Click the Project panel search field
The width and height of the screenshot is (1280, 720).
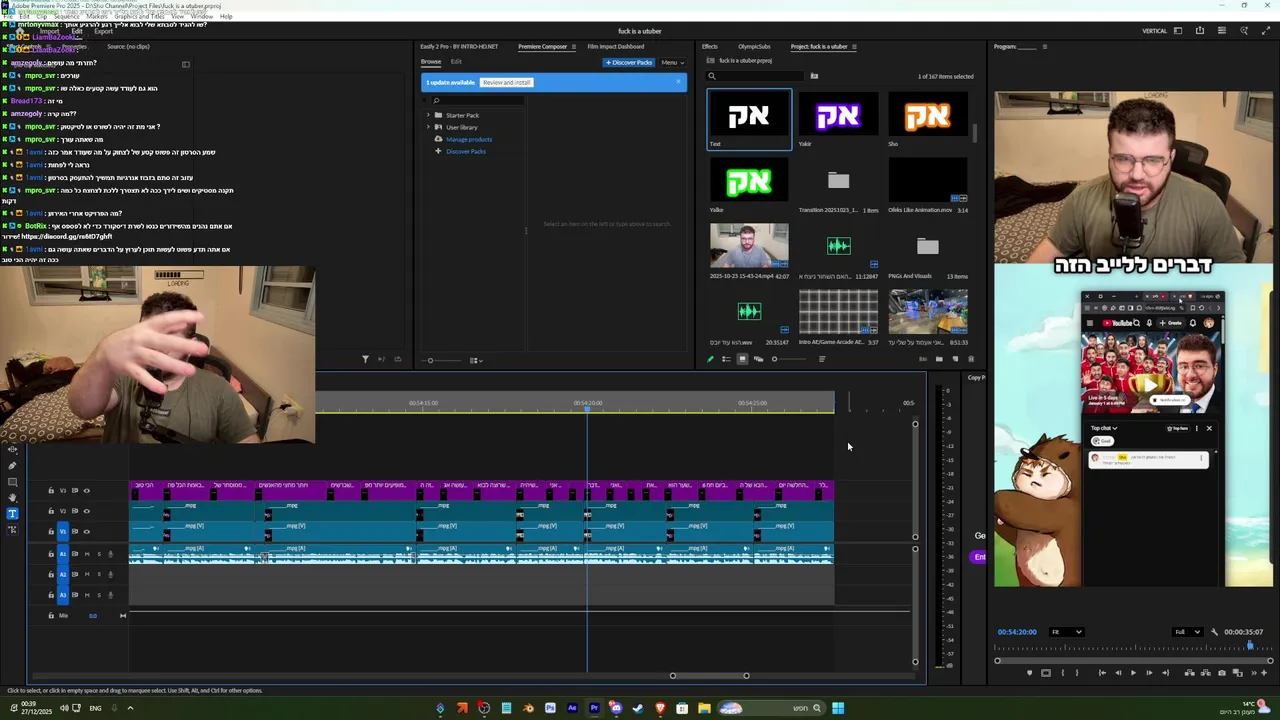tap(754, 76)
